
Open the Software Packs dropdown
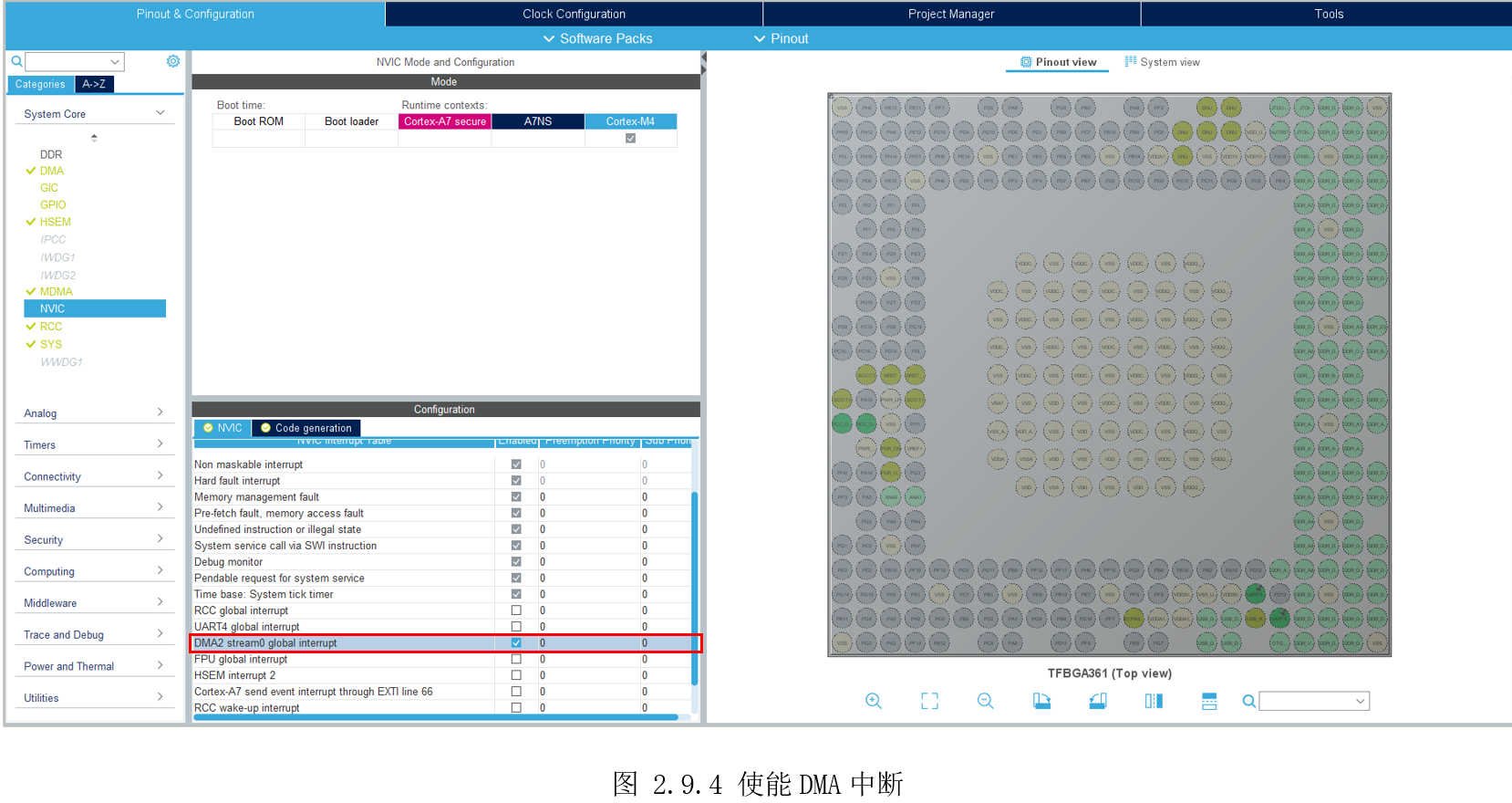point(598,38)
